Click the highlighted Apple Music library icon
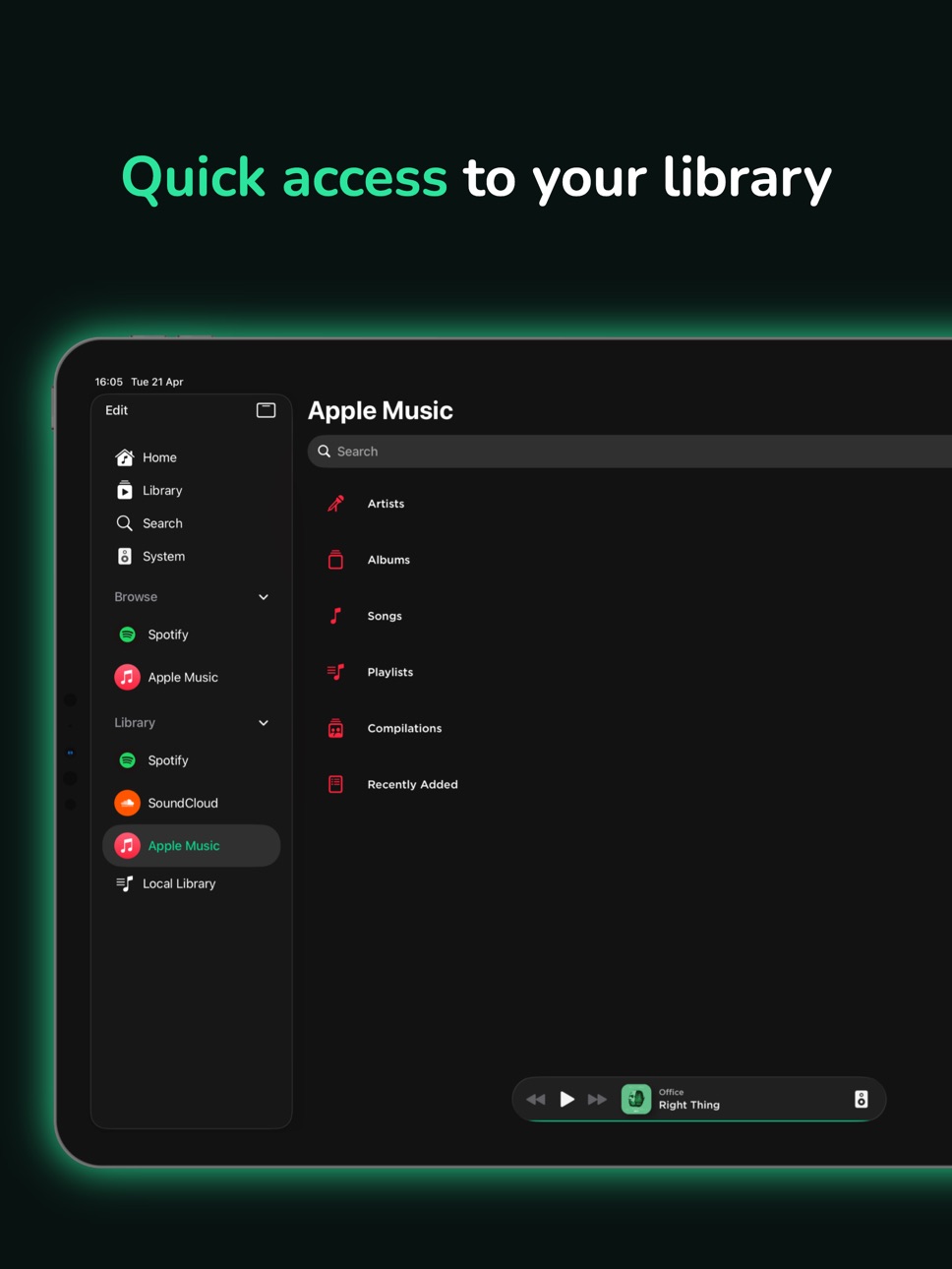Image resolution: width=952 pixels, height=1269 pixels. 127,846
